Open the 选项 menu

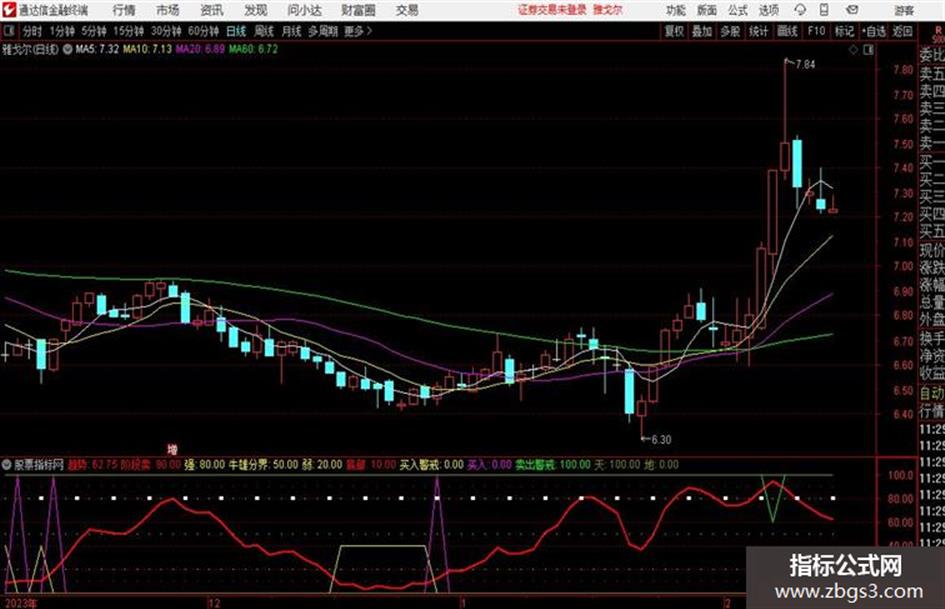coord(769,10)
